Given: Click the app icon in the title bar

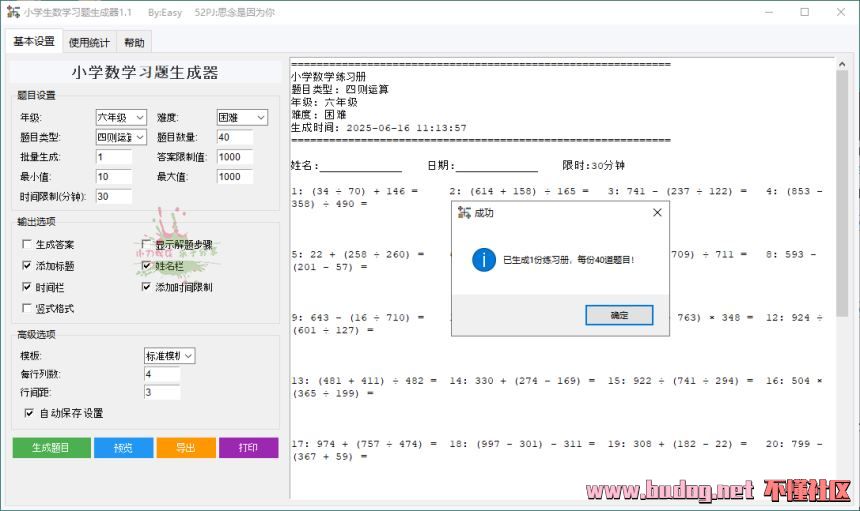Looking at the screenshot, I should tap(12, 12).
